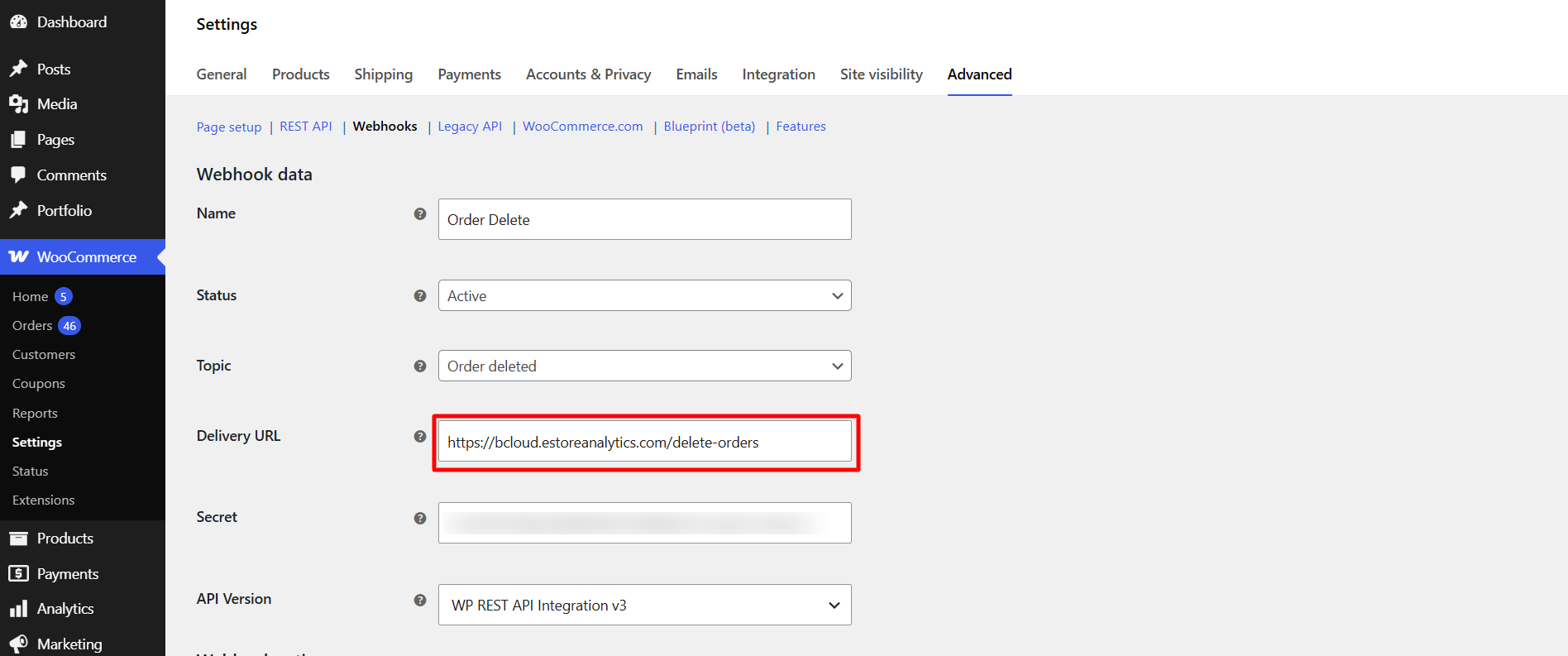
Task: Click the Delivery URL input field
Action: pos(644,442)
